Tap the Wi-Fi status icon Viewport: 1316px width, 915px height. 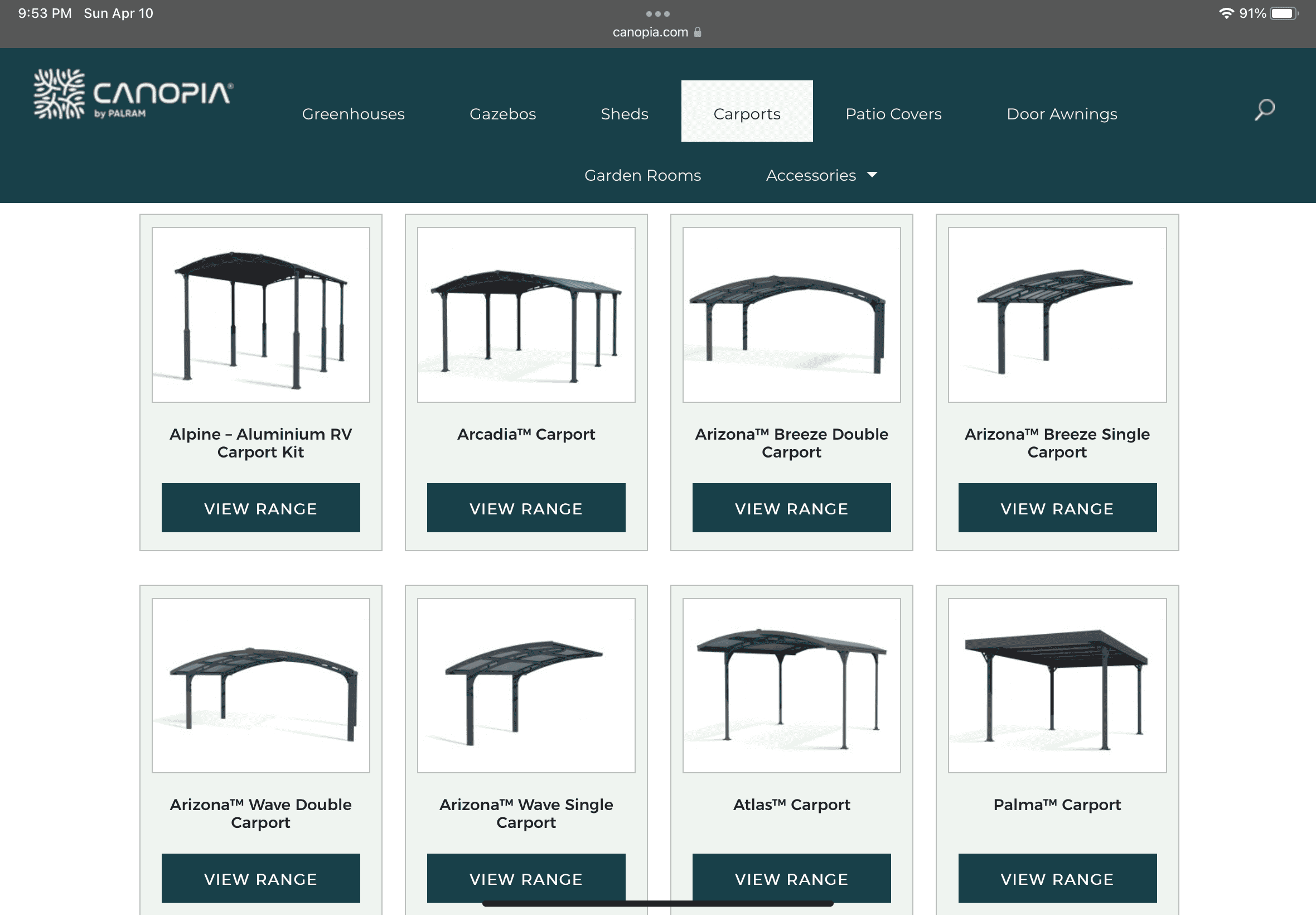pos(1226,13)
